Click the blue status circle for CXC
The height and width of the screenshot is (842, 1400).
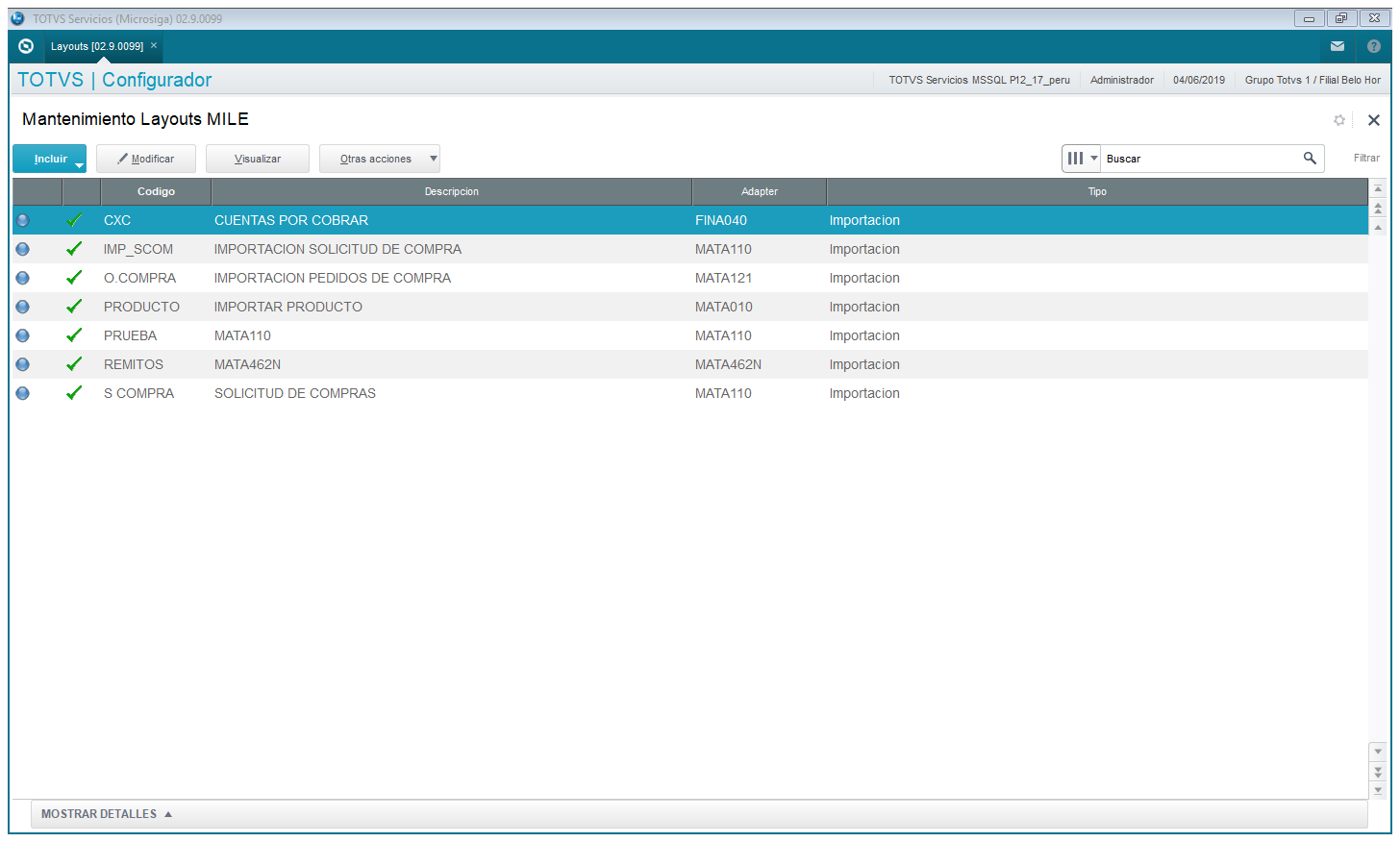click(22, 220)
